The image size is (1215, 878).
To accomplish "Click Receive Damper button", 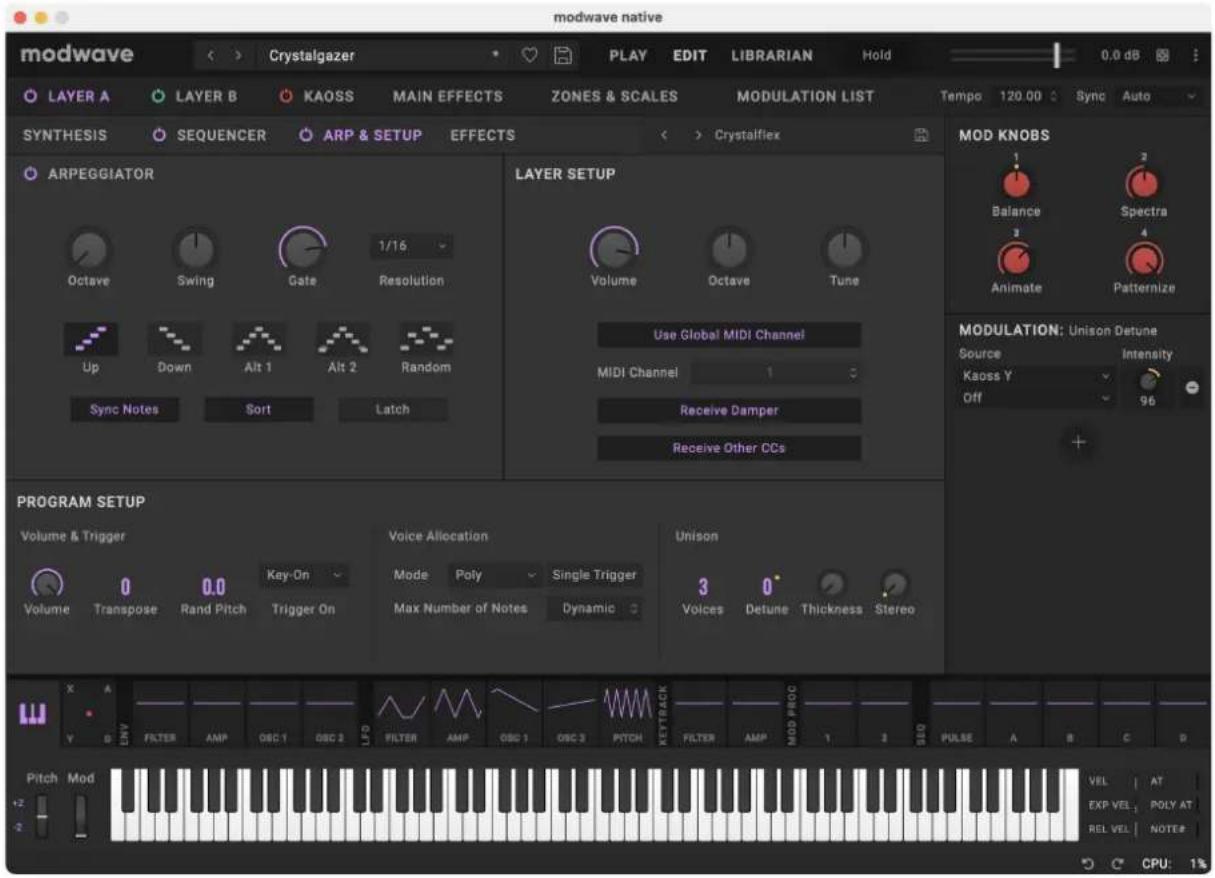I will click(x=729, y=410).
